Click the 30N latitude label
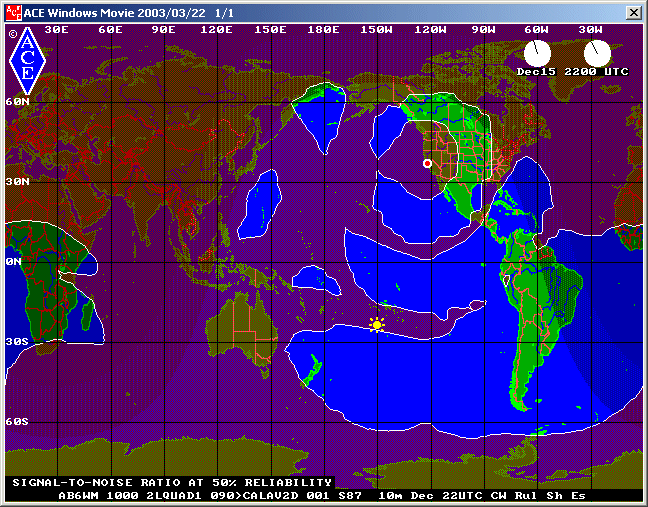Image resolution: width=648 pixels, height=507 pixels. click(x=18, y=181)
